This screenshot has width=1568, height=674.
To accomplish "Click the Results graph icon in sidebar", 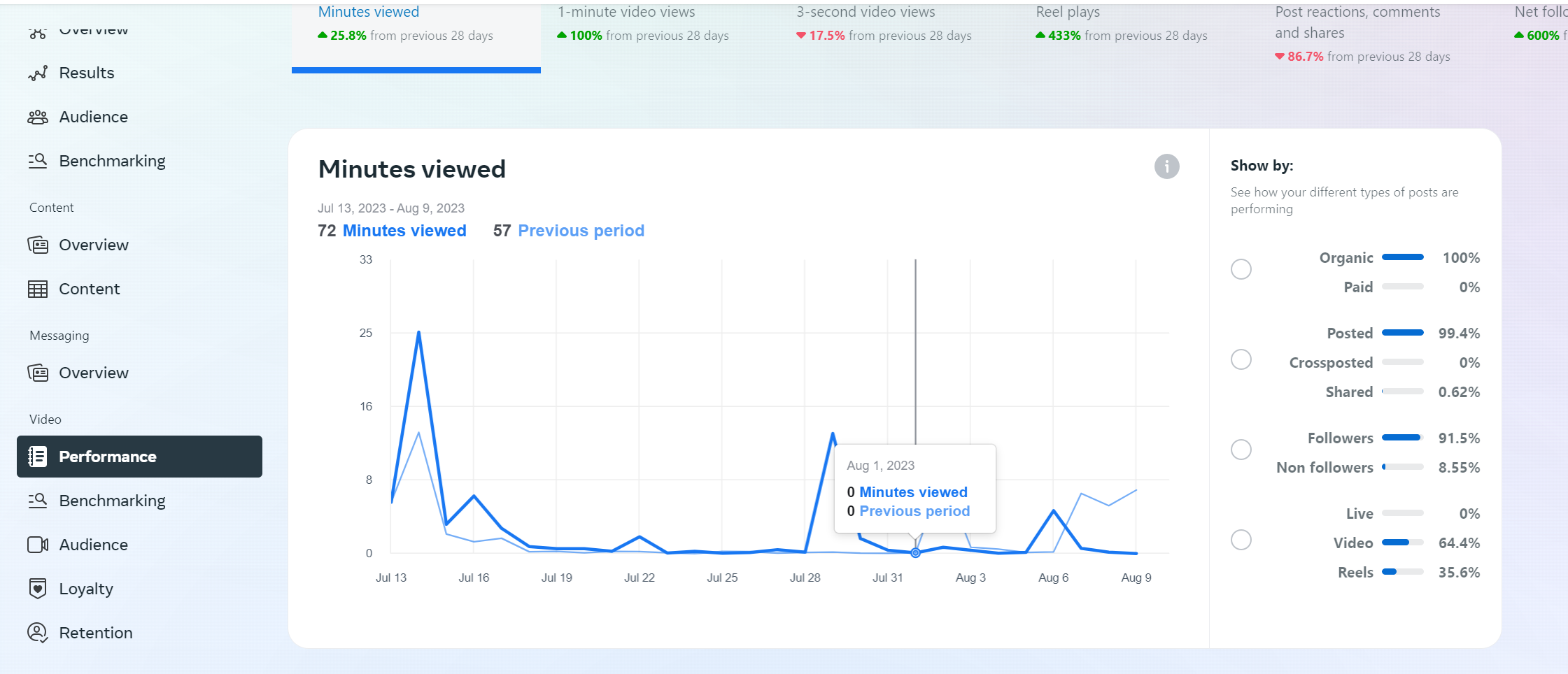I will (x=38, y=73).
